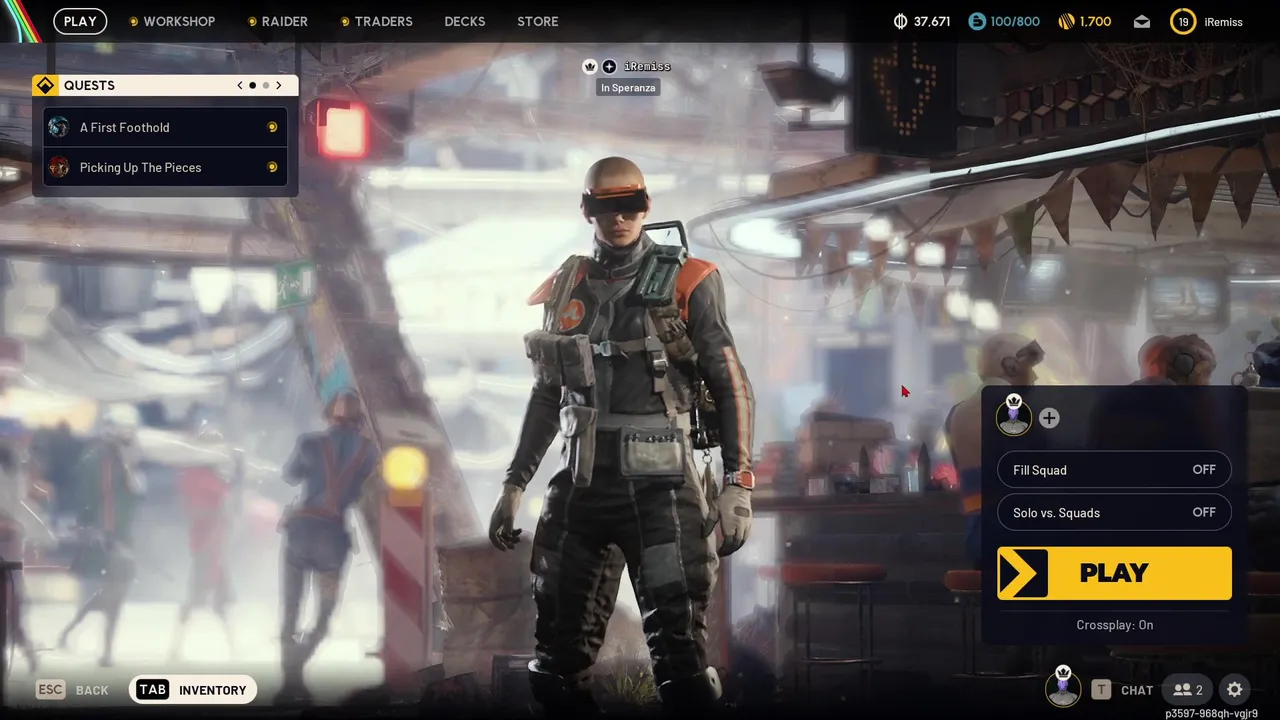This screenshot has width=1280, height=720.
Task: Open quest A First Foothold
Action: click(x=165, y=127)
